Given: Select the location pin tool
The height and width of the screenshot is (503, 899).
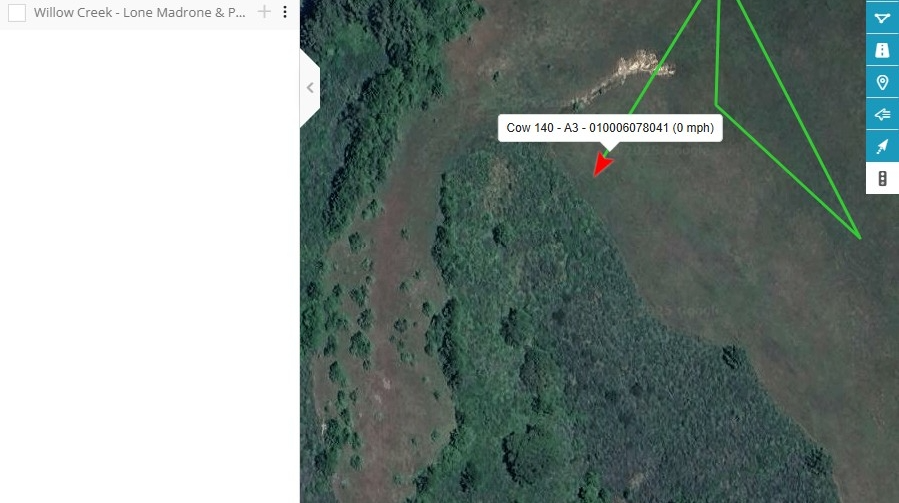Looking at the screenshot, I should coord(882,83).
